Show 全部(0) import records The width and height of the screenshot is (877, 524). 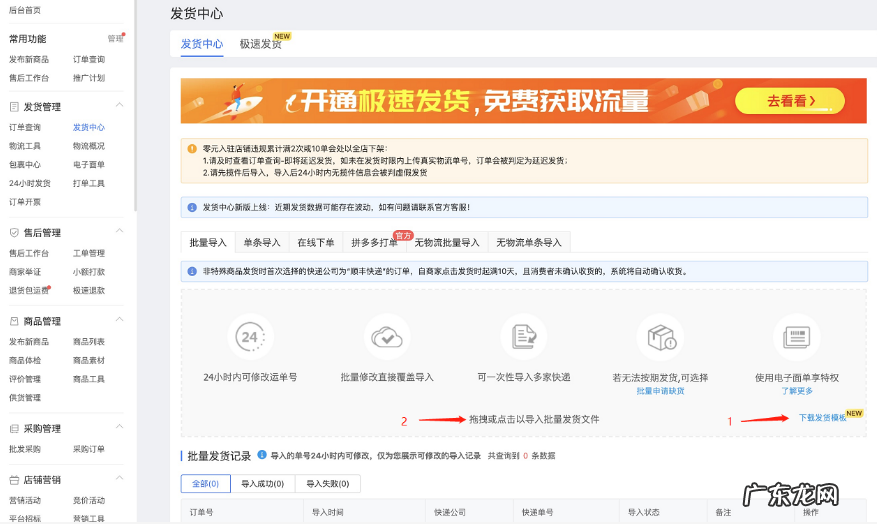(x=205, y=484)
